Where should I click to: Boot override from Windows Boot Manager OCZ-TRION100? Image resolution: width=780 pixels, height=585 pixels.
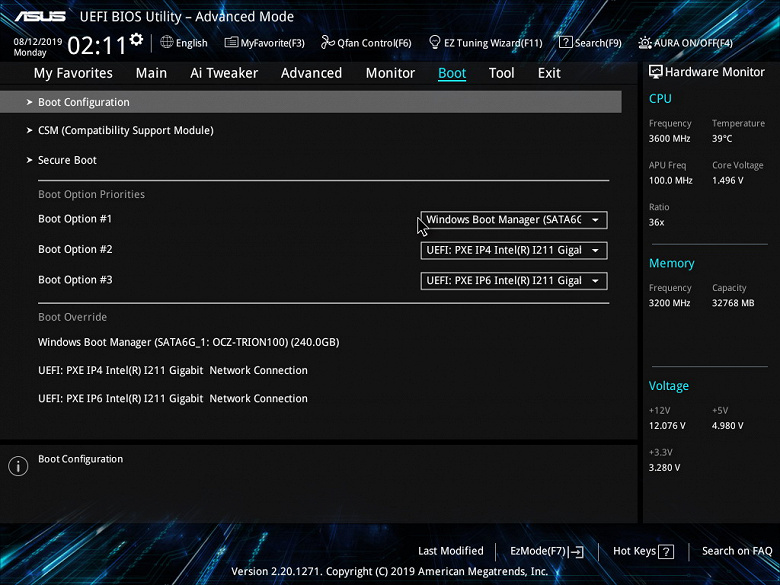coord(189,342)
